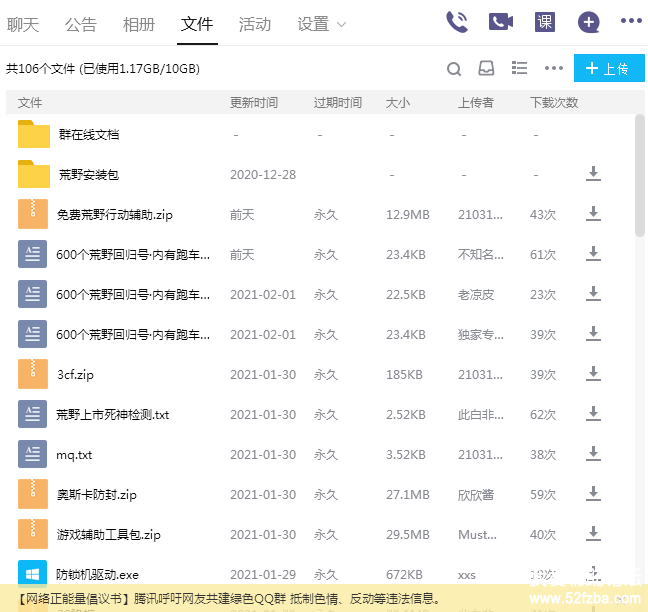
Task: Start a voice call with the group
Action: click(457, 22)
